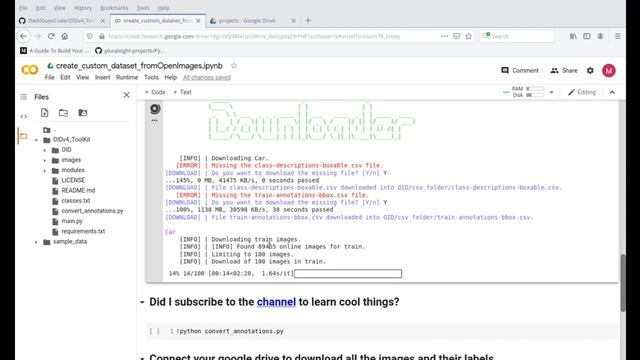The width and height of the screenshot is (640, 360).
Task: Open the Firefox hamburger menu
Action: (x=618, y=36)
